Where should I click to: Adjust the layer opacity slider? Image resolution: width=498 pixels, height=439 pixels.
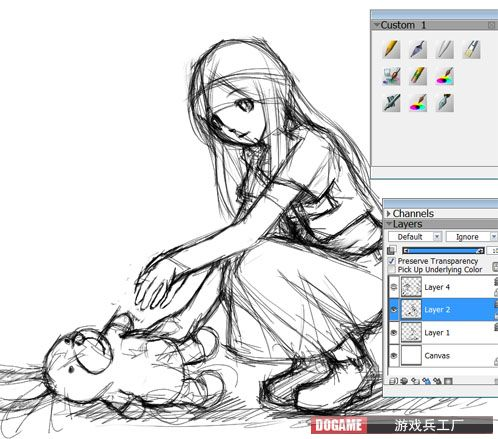point(443,251)
